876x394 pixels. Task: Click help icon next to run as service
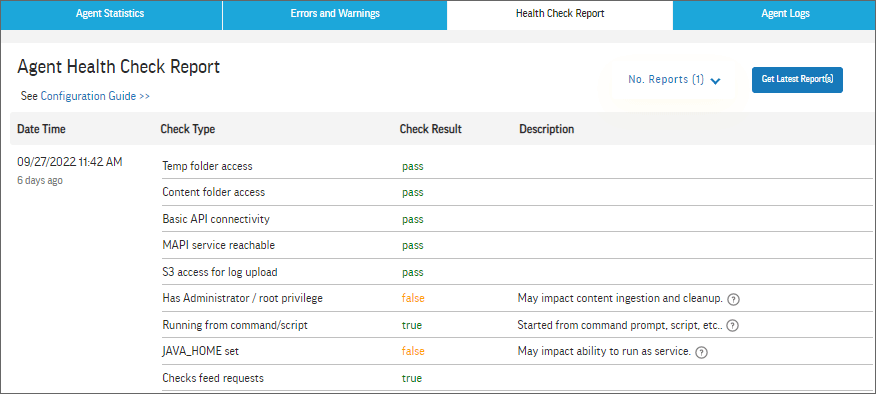pos(702,353)
